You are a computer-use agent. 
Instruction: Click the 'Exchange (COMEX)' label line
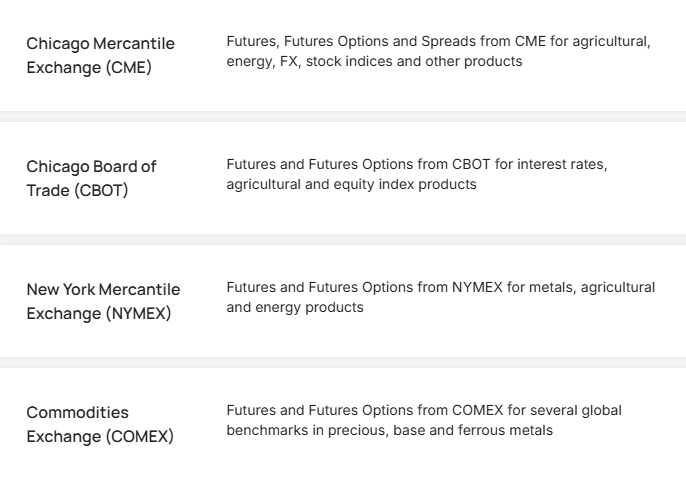tap(99, 437)
